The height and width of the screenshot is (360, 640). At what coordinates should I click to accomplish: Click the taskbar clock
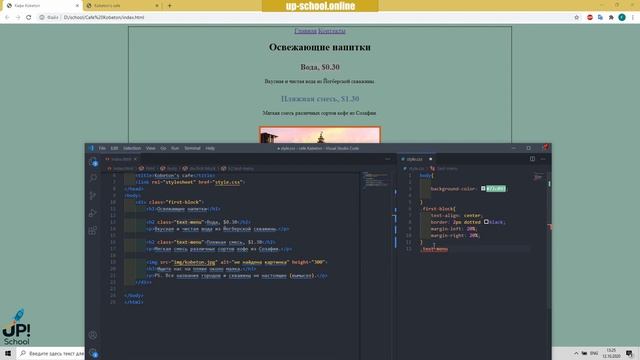pyautogui.click(x=611, y=353)
